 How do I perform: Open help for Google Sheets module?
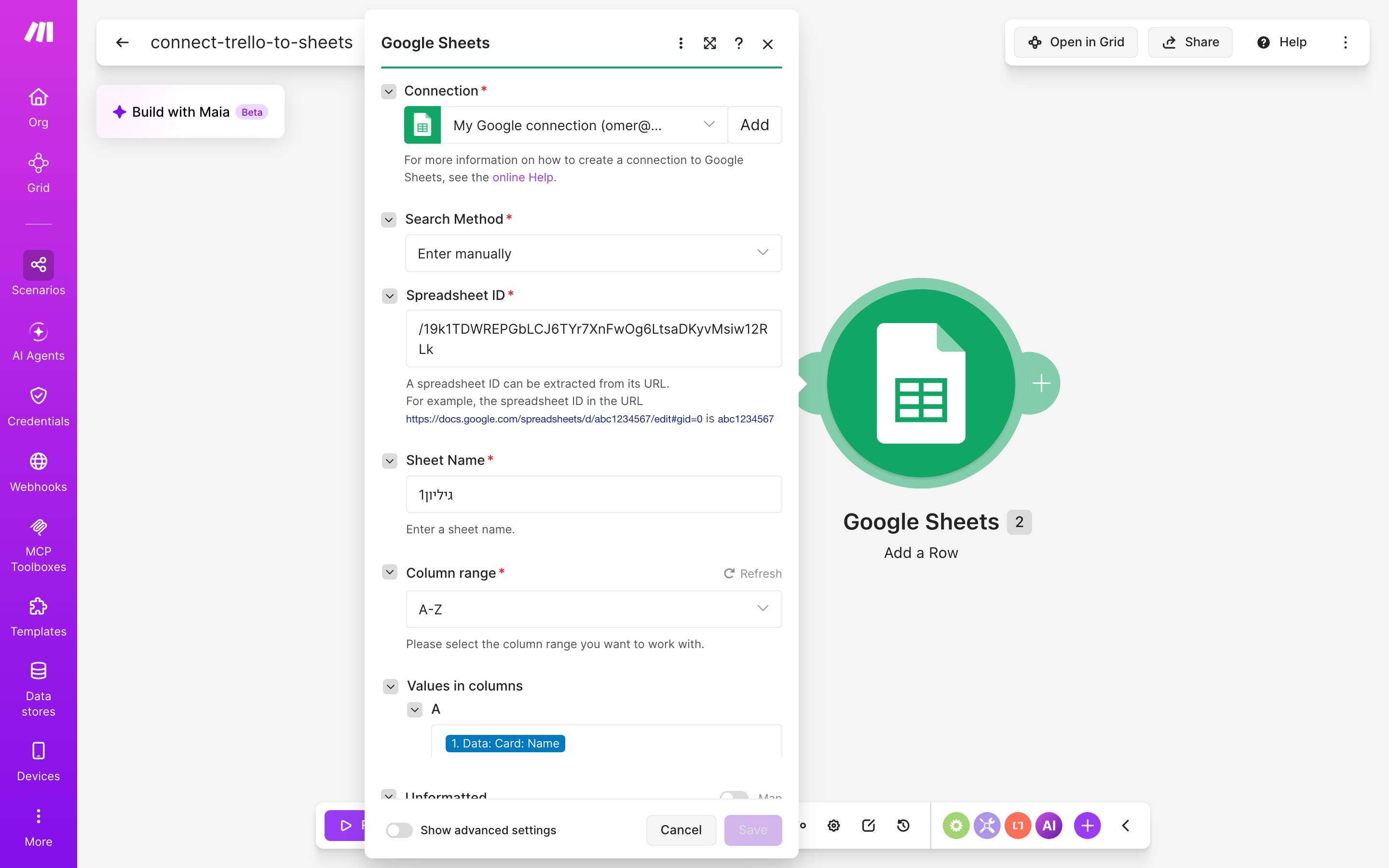(x=739, y=43)
